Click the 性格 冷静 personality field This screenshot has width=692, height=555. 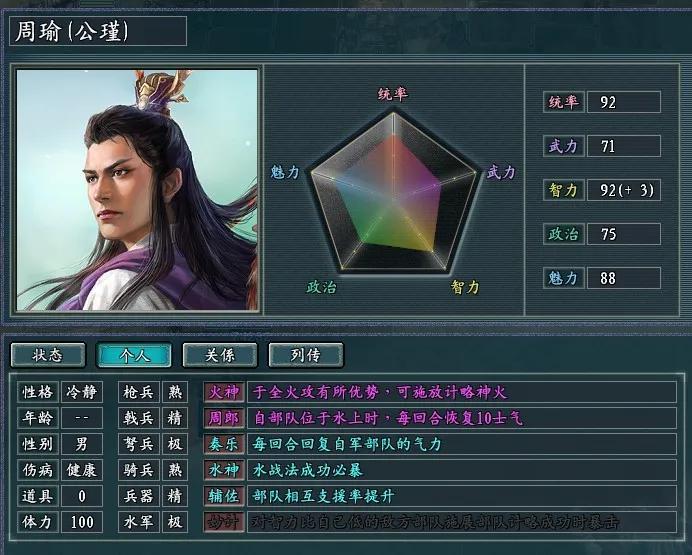60,392
